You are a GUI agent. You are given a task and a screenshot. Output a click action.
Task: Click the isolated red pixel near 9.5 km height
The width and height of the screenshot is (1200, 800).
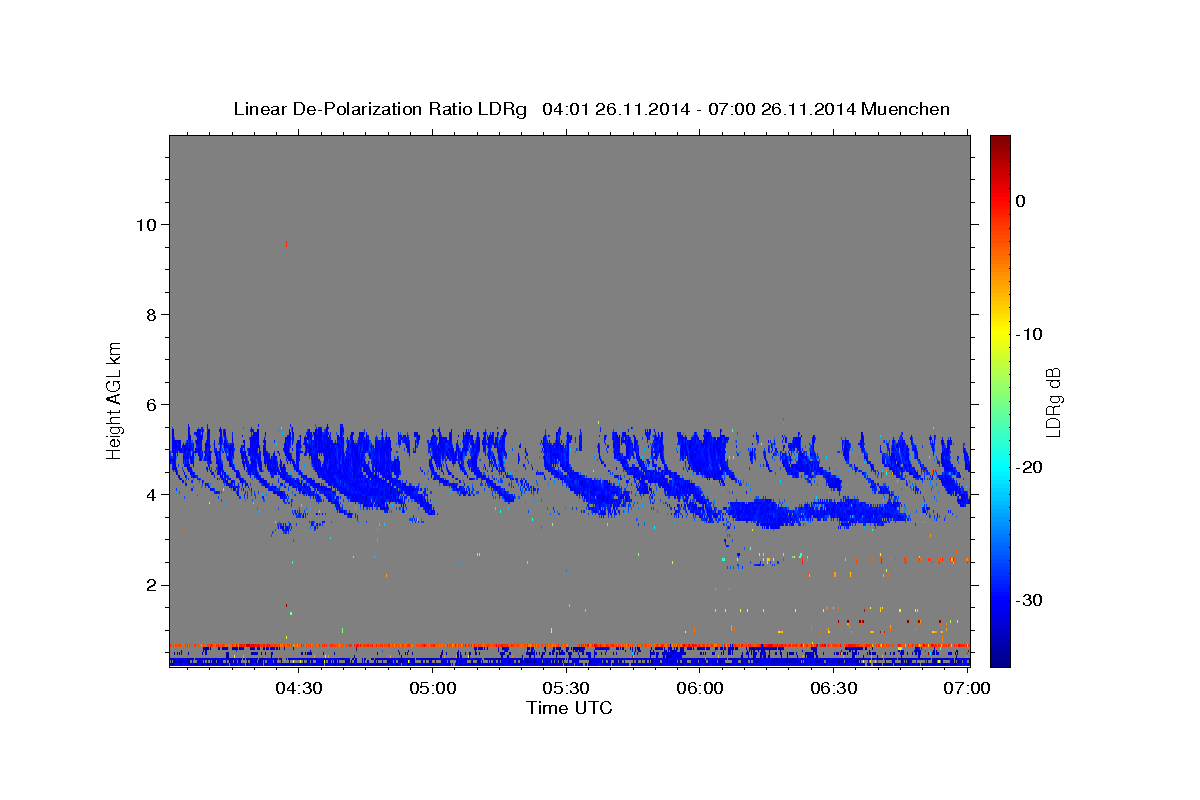pos(286,243)
